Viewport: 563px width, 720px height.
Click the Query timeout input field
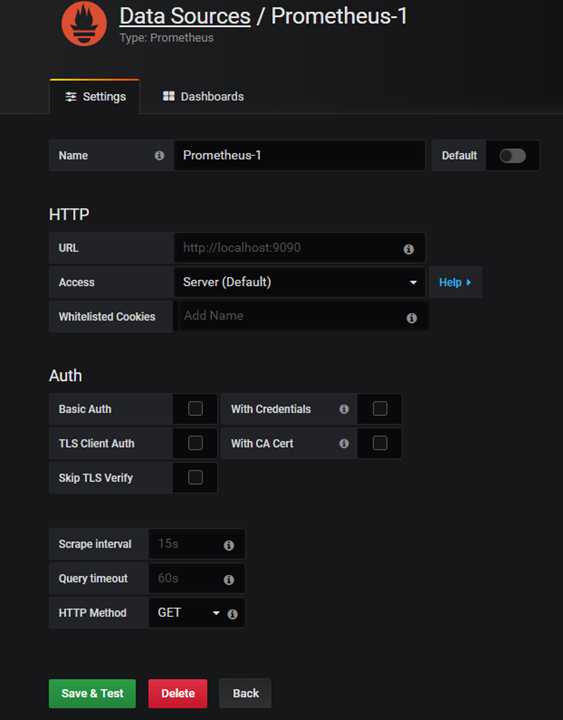(196, 579)
